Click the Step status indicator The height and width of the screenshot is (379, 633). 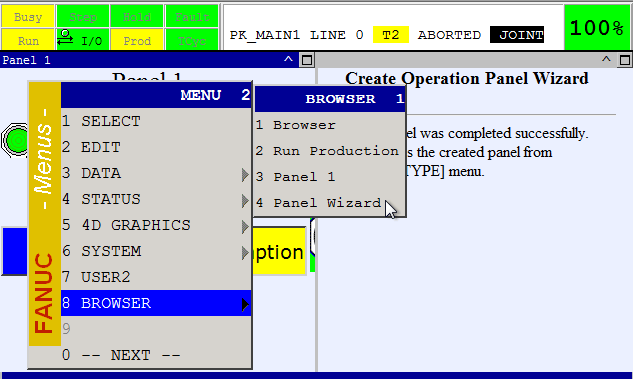[83, 16]
